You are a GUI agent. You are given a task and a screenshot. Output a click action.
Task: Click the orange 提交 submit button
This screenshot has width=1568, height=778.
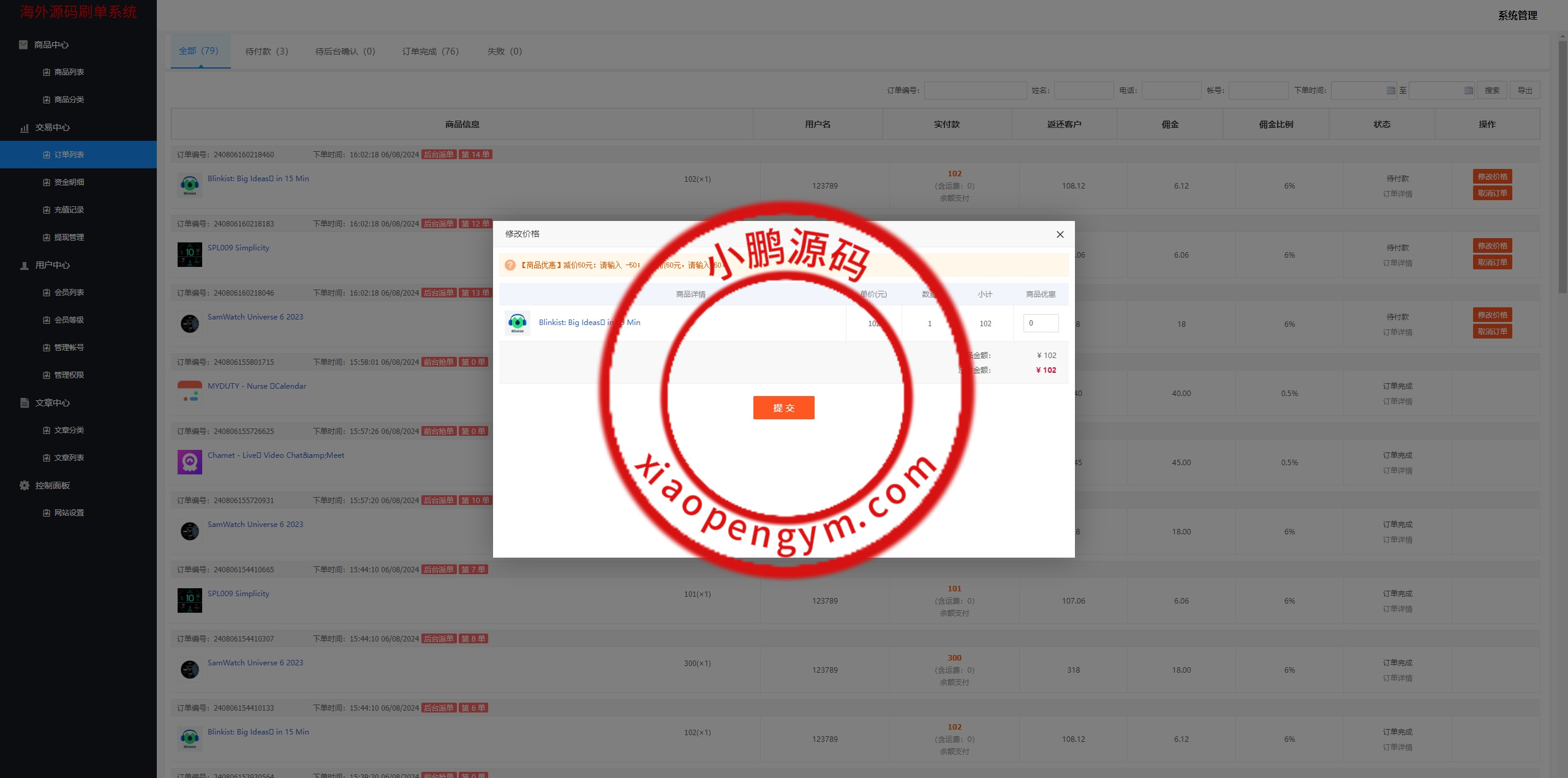pyautogui.click(x=783, y=408)
